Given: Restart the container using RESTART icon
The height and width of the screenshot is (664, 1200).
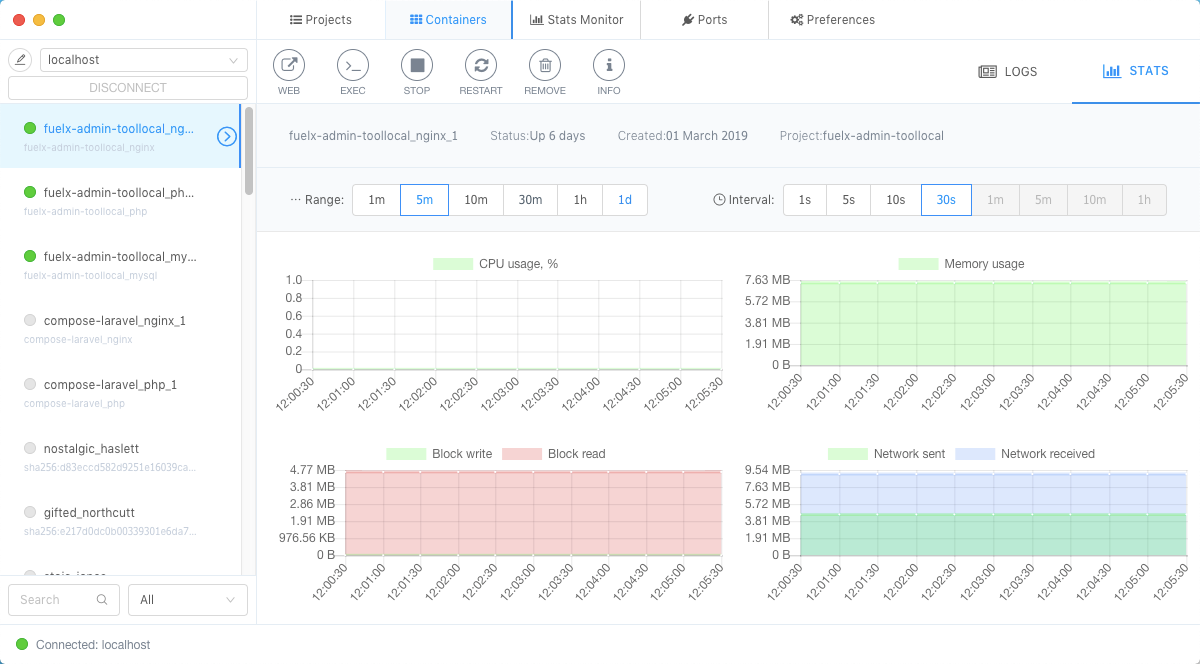Looking at the screenshot, I should 481,66.
